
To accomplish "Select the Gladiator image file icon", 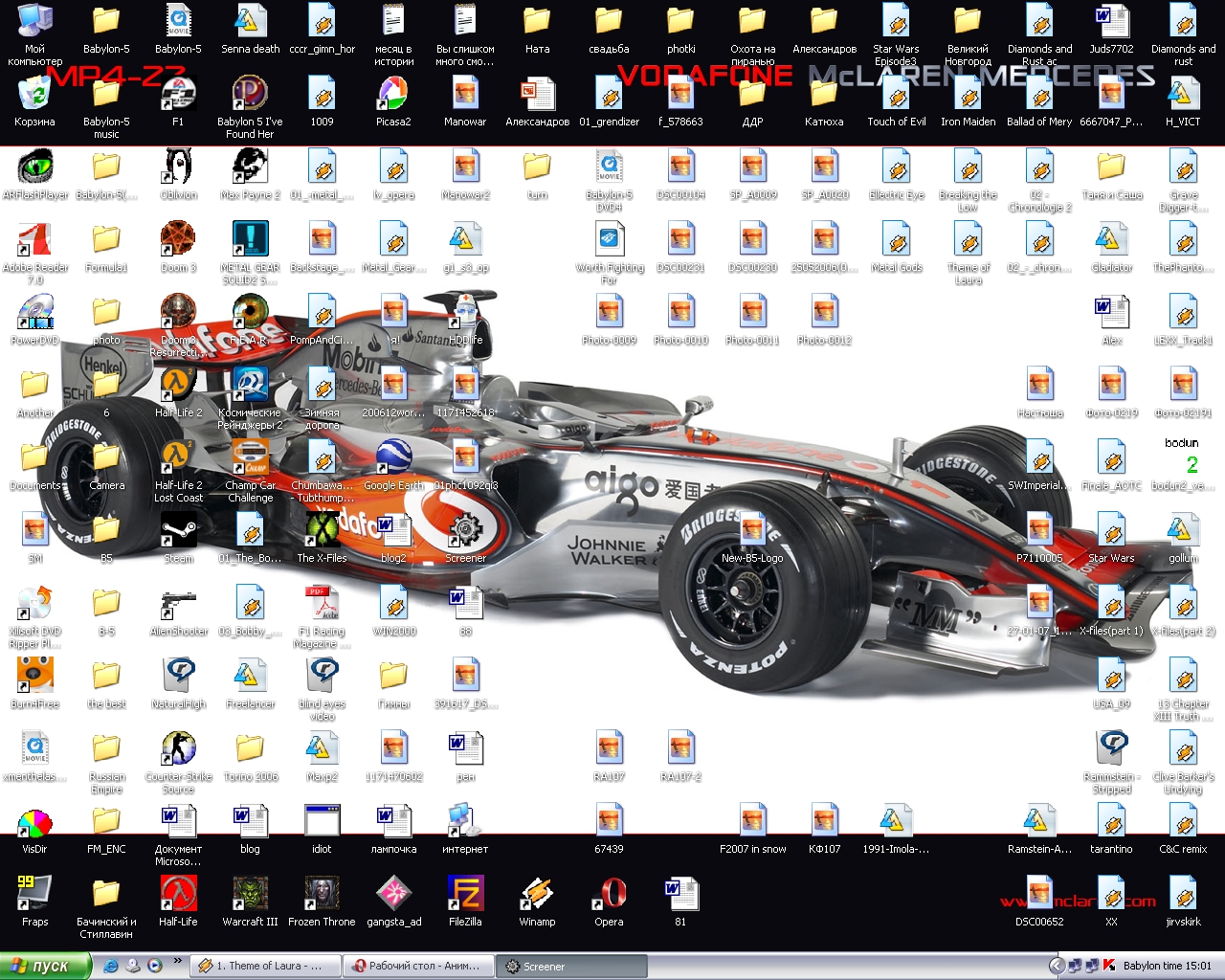I will (1111, 247).
